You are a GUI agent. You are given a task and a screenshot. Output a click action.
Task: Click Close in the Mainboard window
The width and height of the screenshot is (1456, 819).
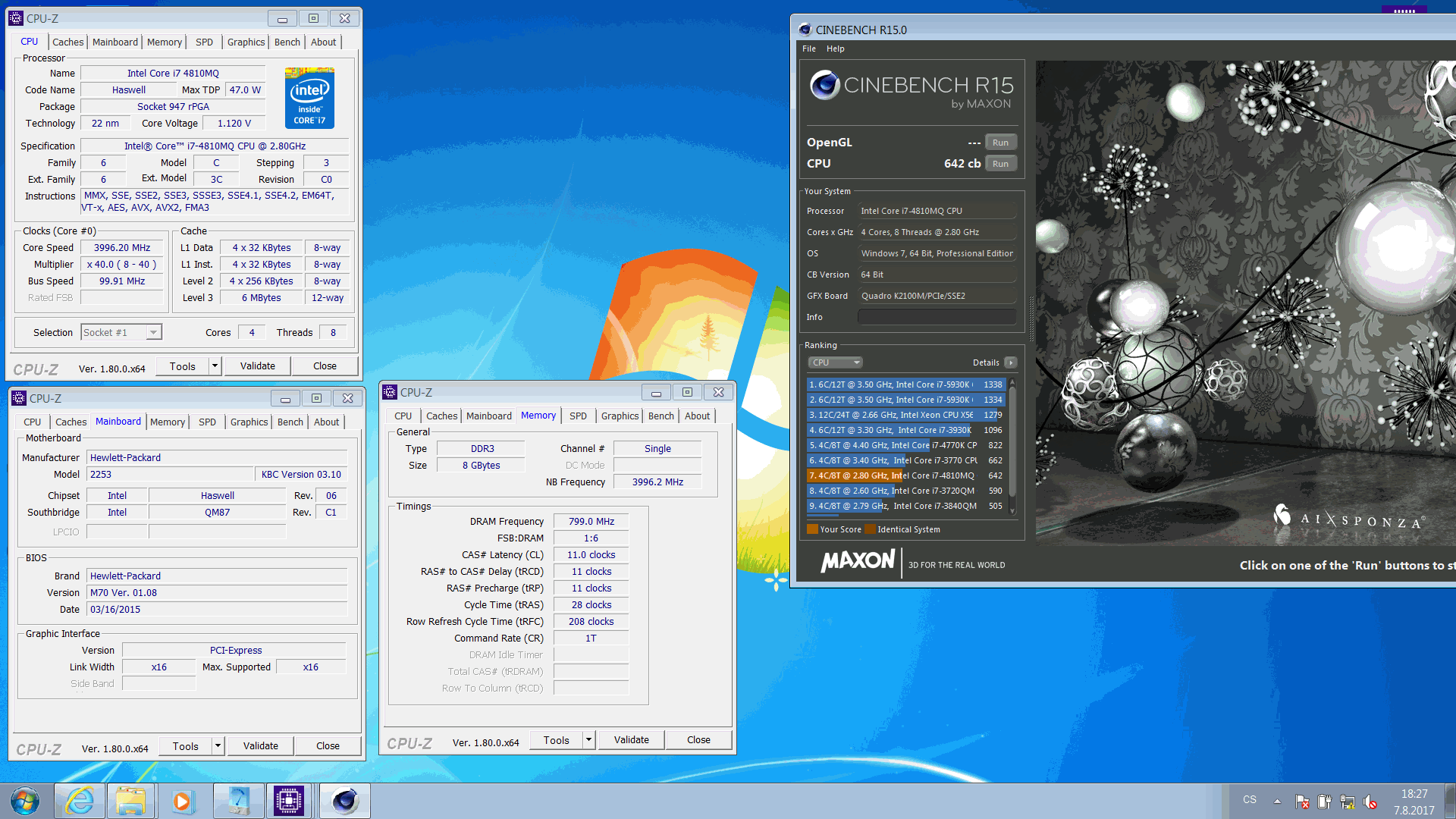[328, 746]
